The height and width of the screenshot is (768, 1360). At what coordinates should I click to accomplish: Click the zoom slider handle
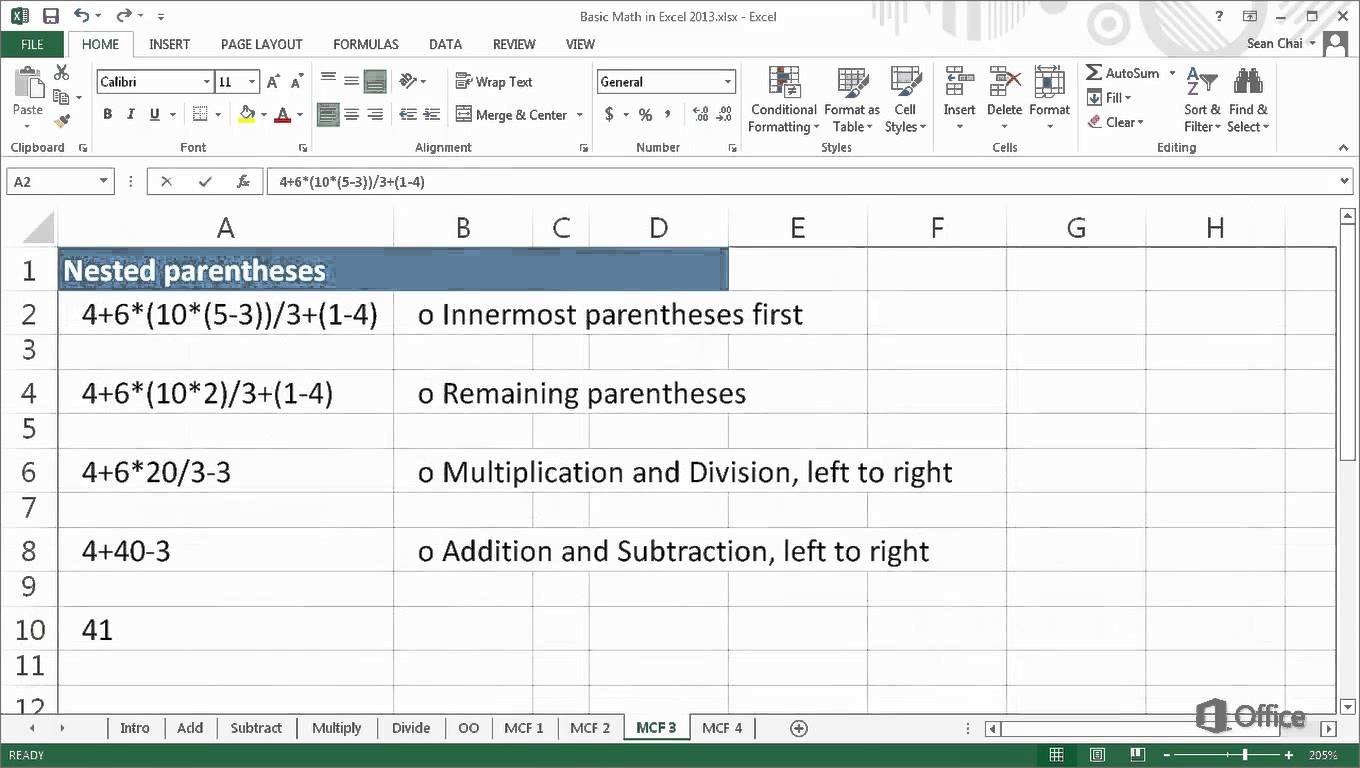click(x=1244, y=755)
